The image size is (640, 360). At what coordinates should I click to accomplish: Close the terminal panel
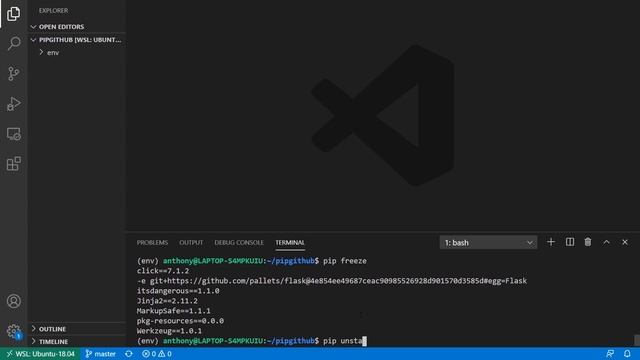coord(625,242)
